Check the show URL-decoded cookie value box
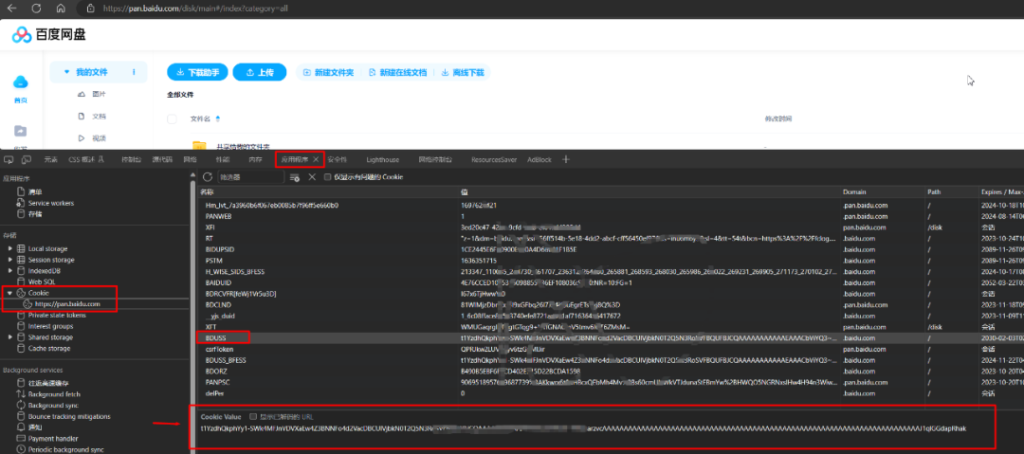The image size is (1024, 454). [253, 416]
